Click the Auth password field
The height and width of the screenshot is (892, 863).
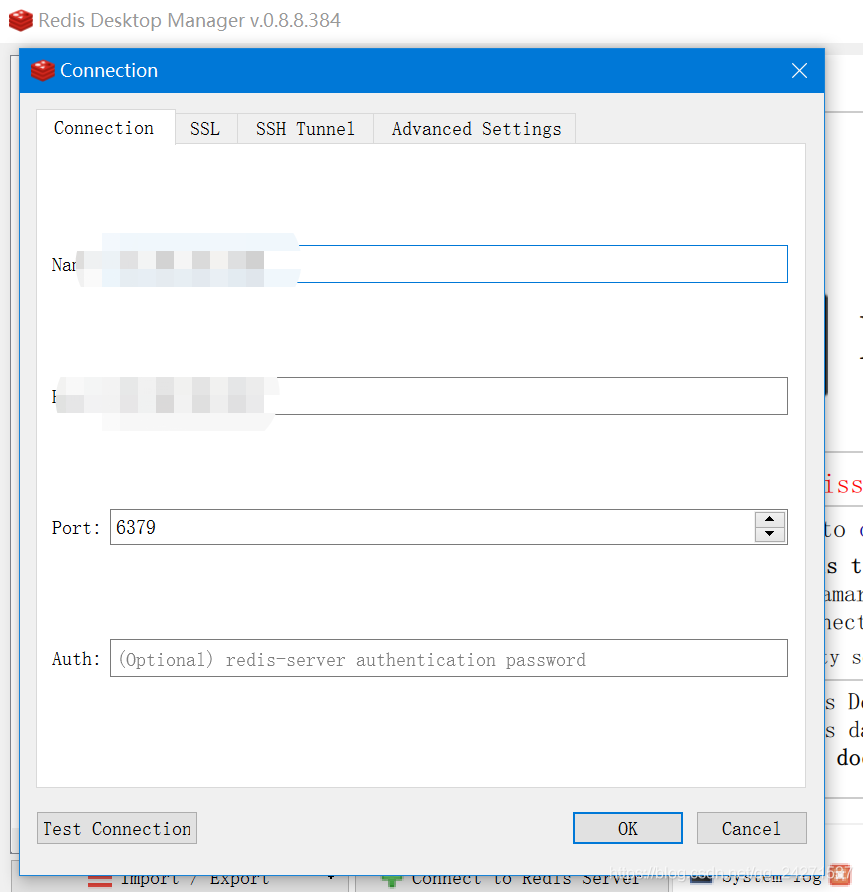(447, 658)
